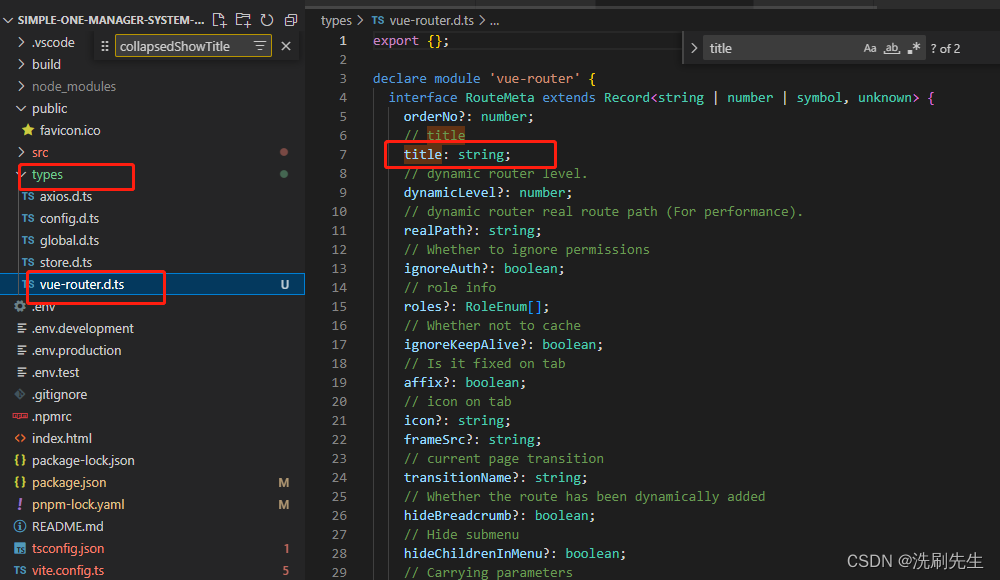Click the drag handle beside the explorer search box

pos(103,45)
